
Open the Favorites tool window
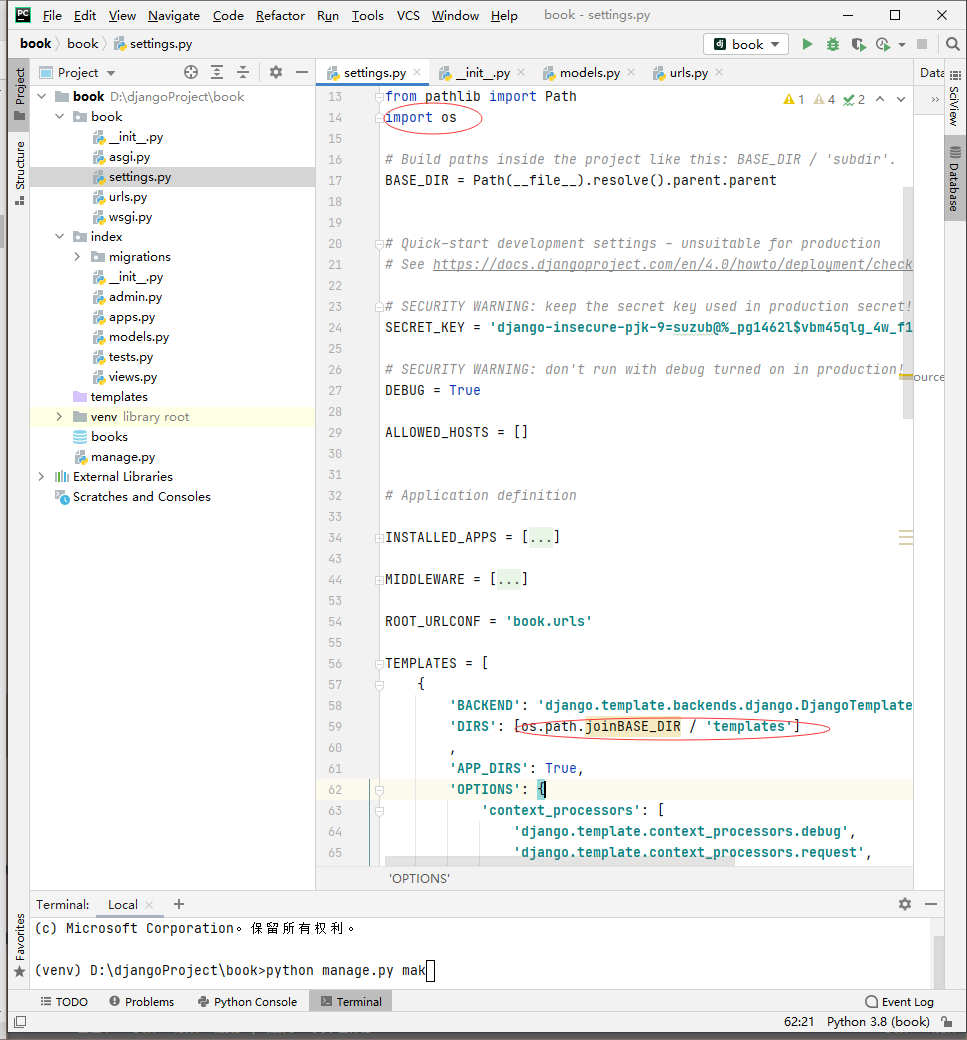(20, 944)
